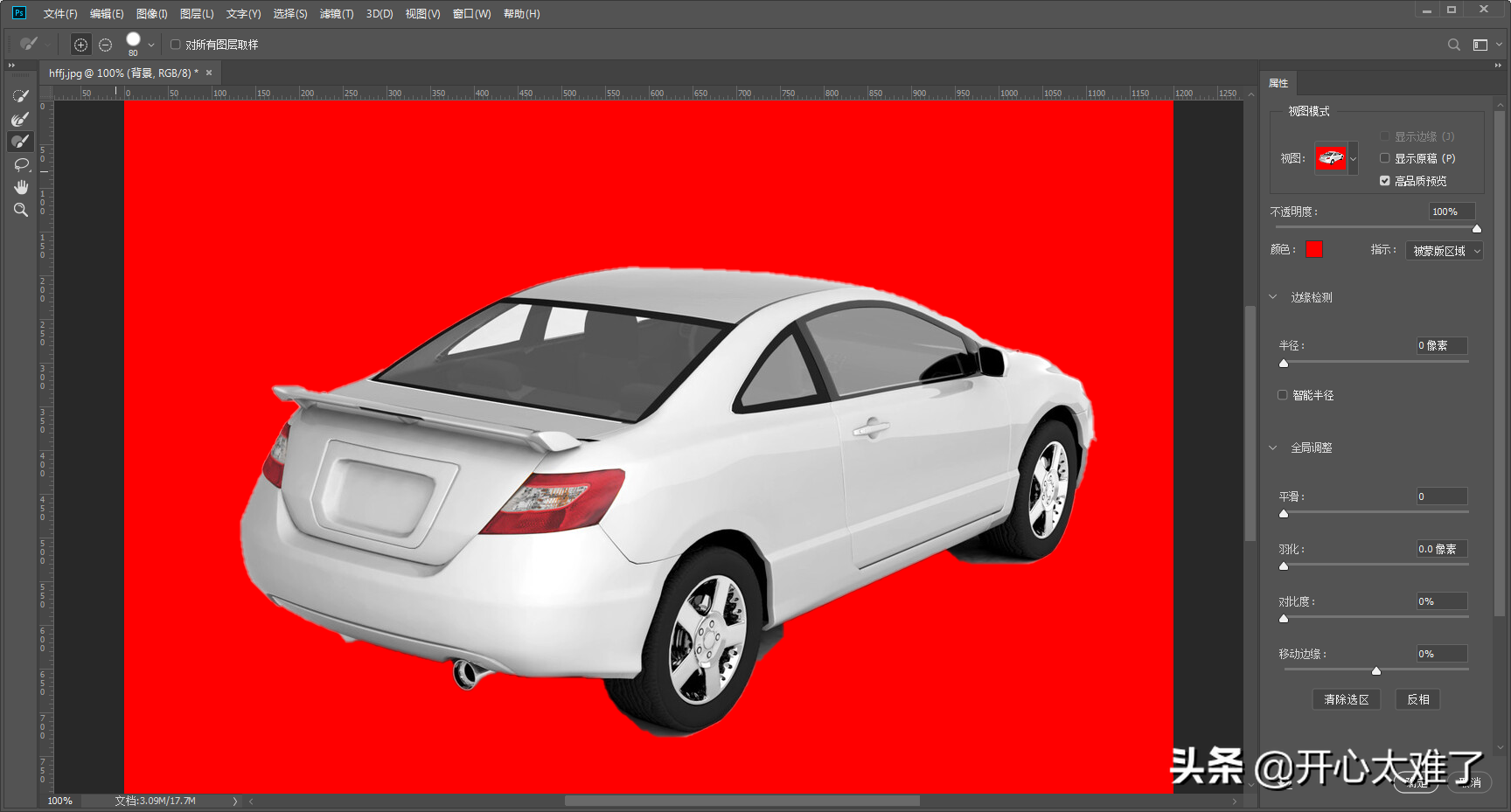Image resolution: width=1511 pixels, height=812 pixels.
Task: Open the 滤镜(T) menu
Action: 337,14
